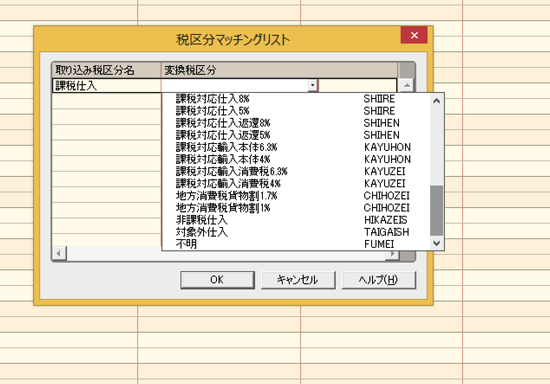Click dropdown list scroll up arrow
This screenshot has width=550, height=384.
[x=436, y=101]
